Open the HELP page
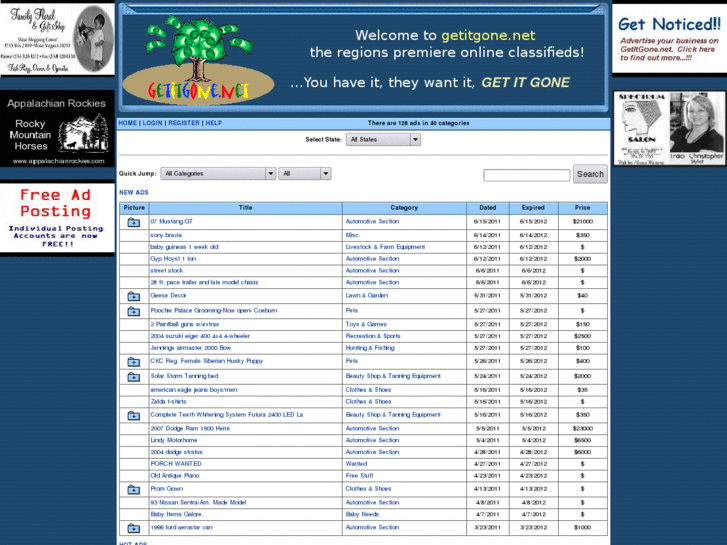 point(214,123)
